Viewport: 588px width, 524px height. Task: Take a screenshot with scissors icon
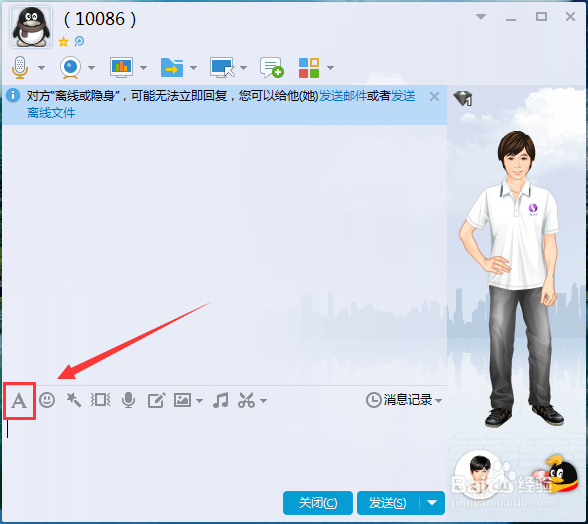coord(246,400)
